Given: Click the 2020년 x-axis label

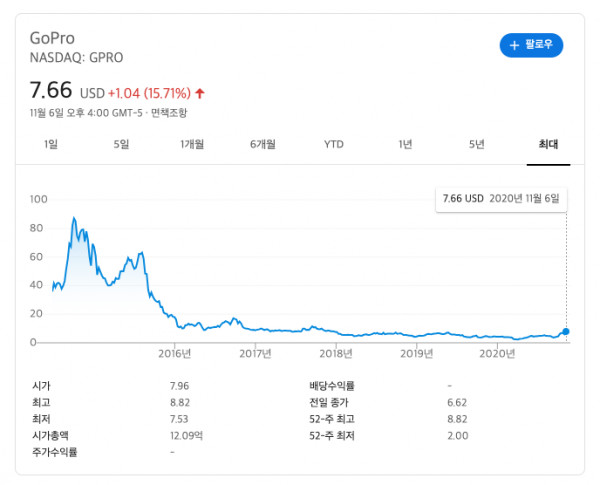Looking at the screenshot, I should [x=497, y=353].
